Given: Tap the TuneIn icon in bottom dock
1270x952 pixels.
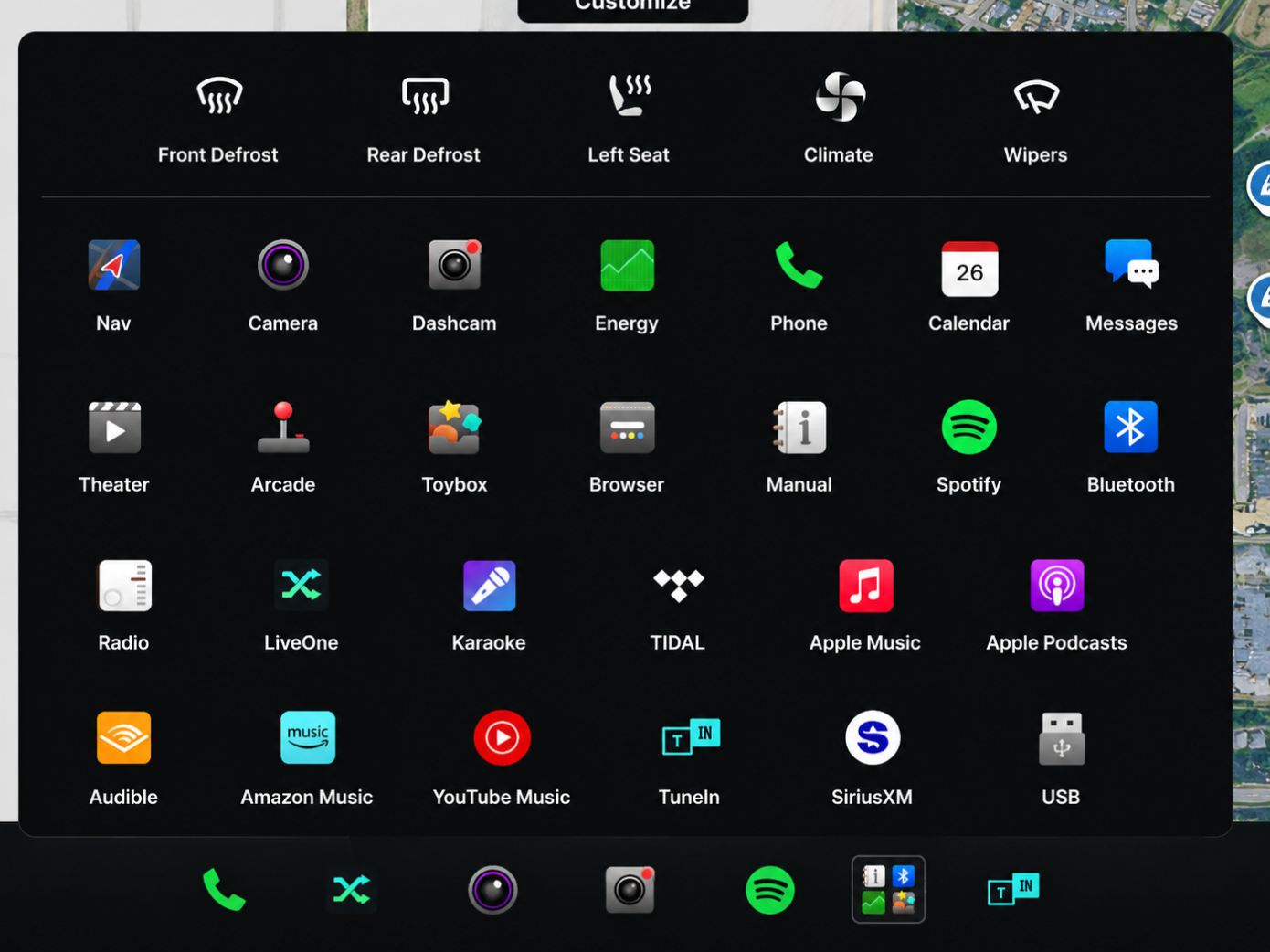Looking at the screenshot, I should click(1013, 890).
